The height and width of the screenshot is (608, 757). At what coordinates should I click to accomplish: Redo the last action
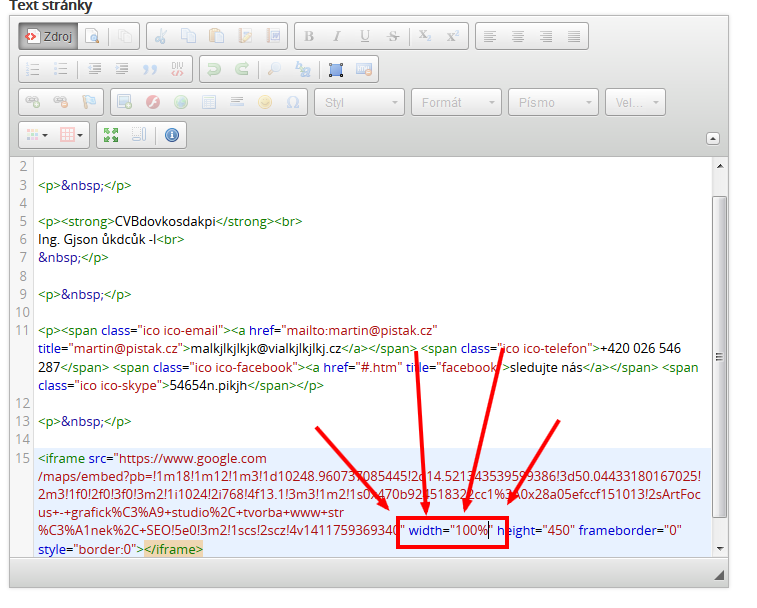tap(242, 69)
